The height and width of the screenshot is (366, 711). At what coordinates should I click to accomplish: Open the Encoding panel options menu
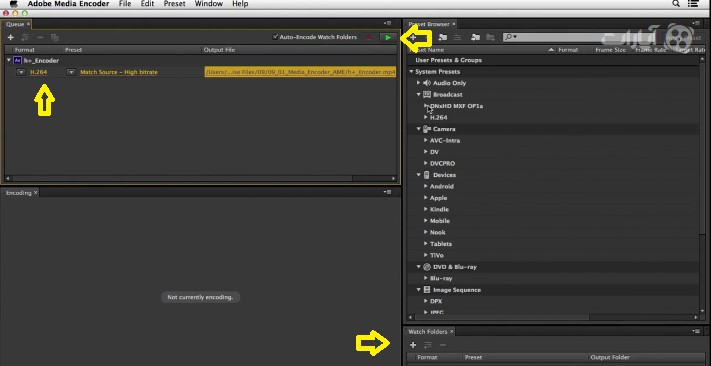[387, 192]
